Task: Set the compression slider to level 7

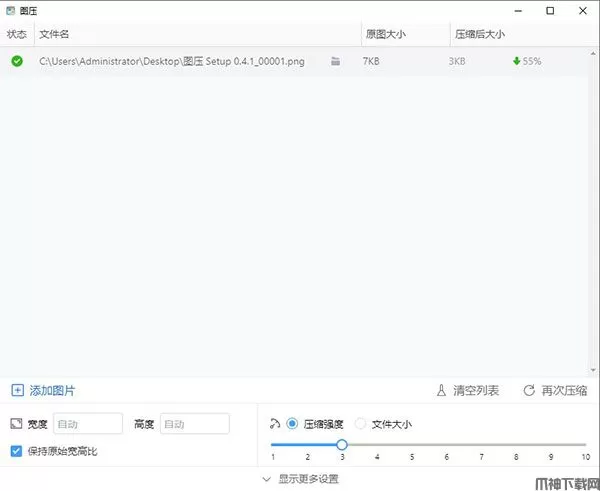Action: [x=481, y=445]
